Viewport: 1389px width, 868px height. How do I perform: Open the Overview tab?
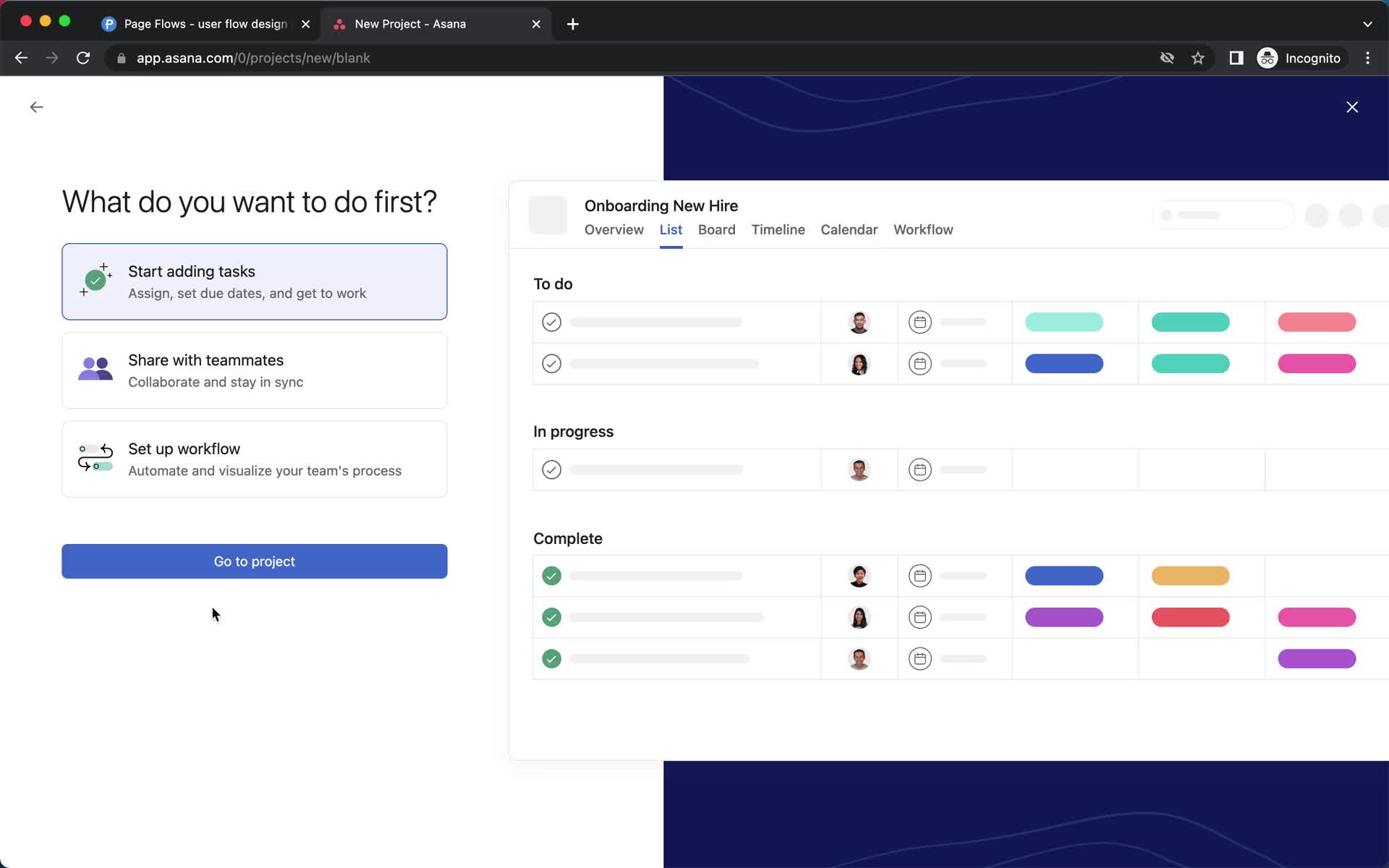coord(614,229)
